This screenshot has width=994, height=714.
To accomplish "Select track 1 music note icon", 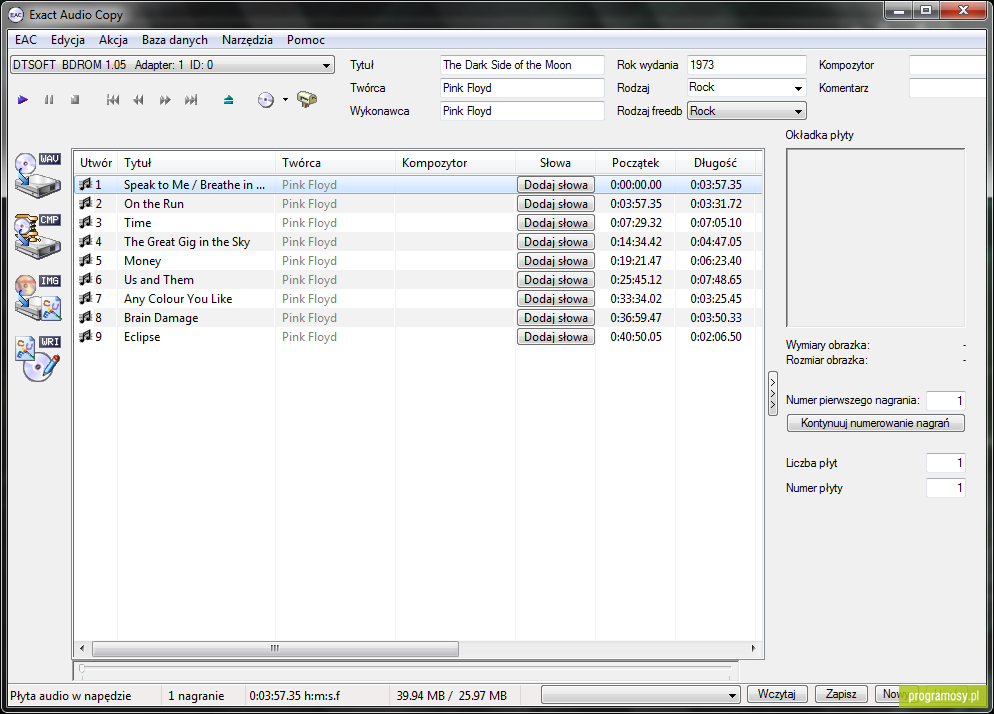I will point(86,185).
